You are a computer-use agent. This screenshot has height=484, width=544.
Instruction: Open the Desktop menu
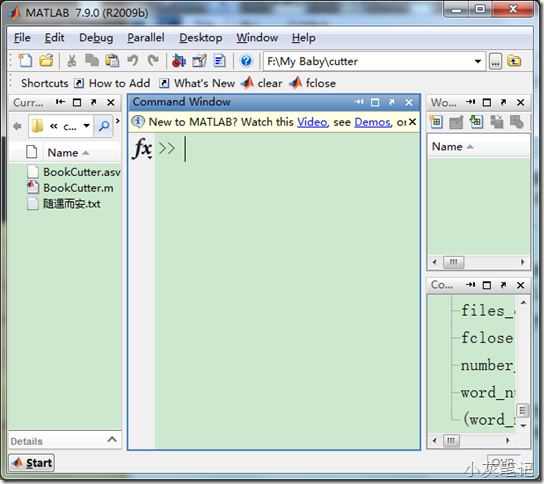pos(201,37)
